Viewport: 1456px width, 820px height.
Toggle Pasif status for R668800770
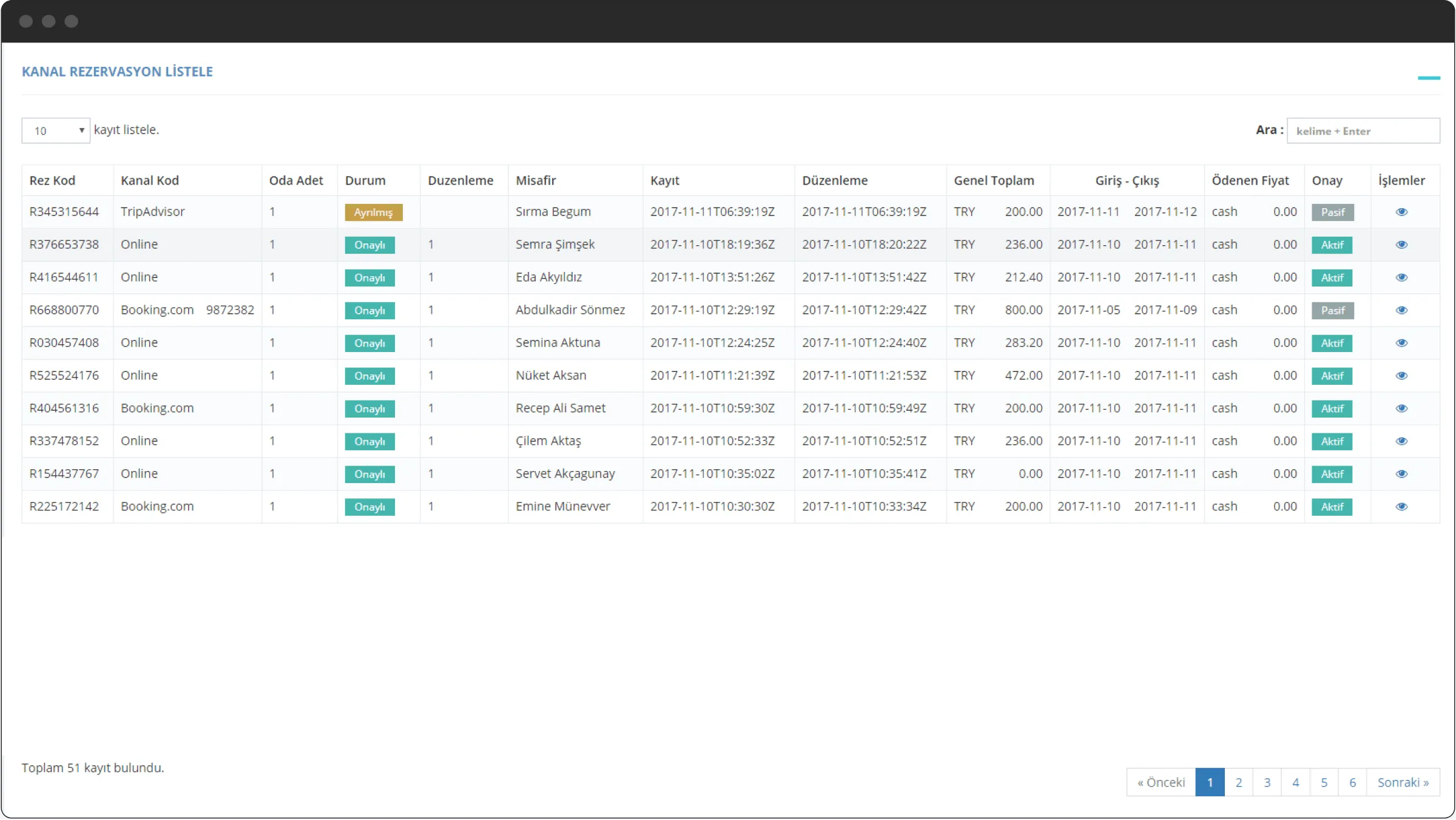1332,310
